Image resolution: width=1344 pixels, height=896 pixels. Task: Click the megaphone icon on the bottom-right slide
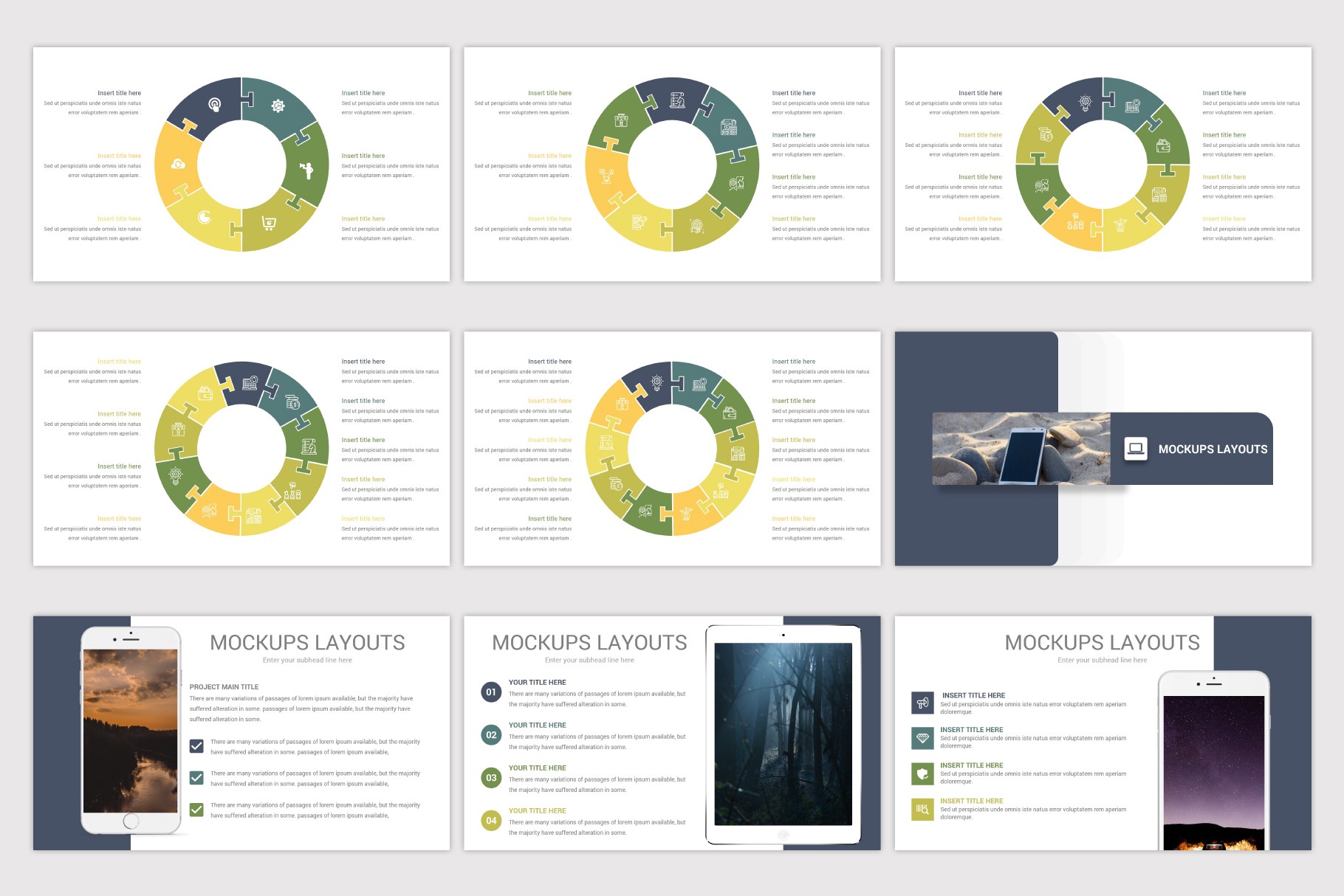(x=922, y=703)
